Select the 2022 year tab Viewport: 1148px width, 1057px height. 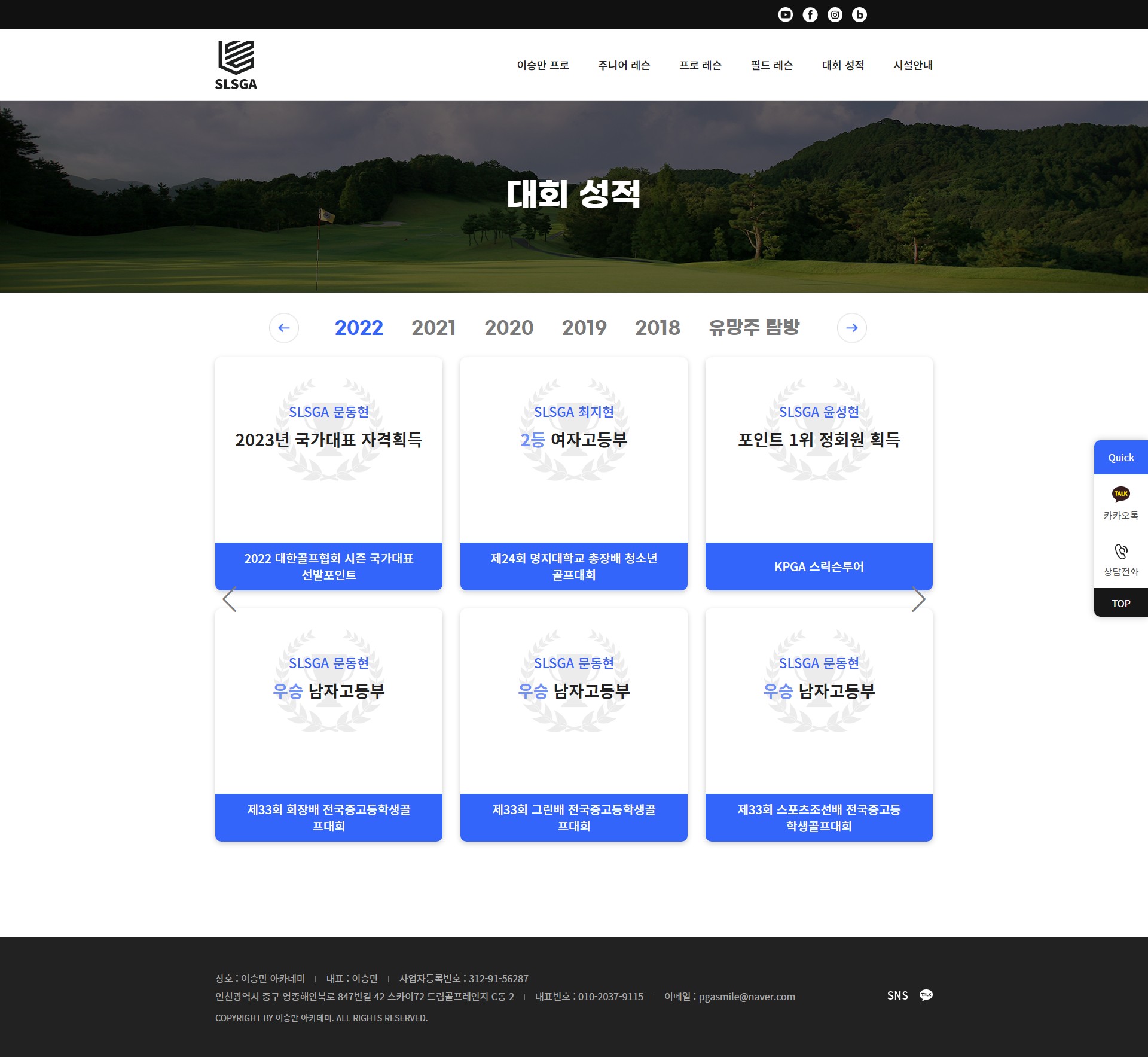click(359, 328)
